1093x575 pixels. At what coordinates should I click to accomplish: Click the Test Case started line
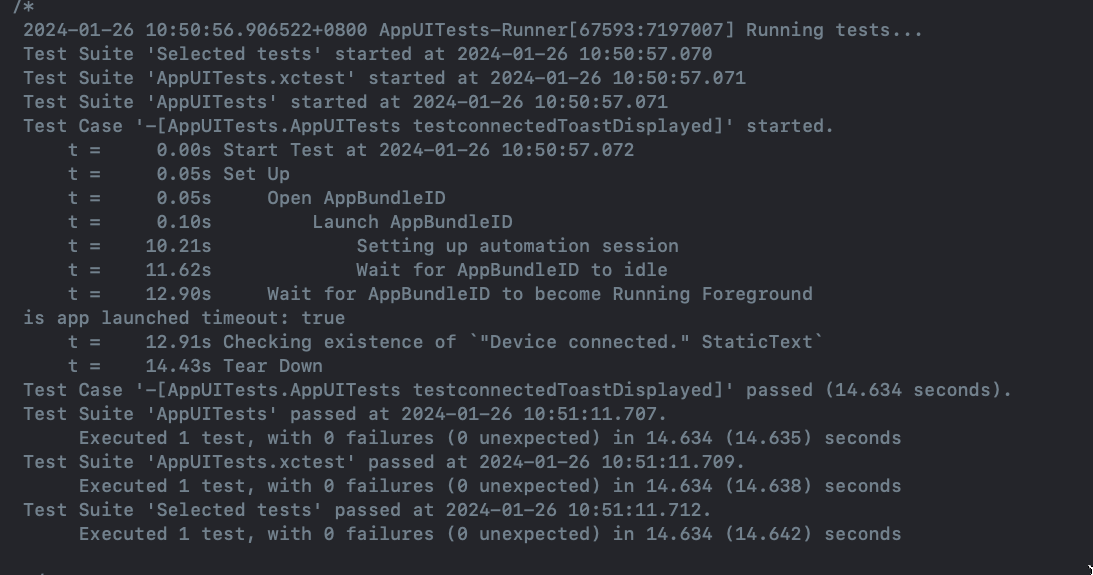[428, 126]
